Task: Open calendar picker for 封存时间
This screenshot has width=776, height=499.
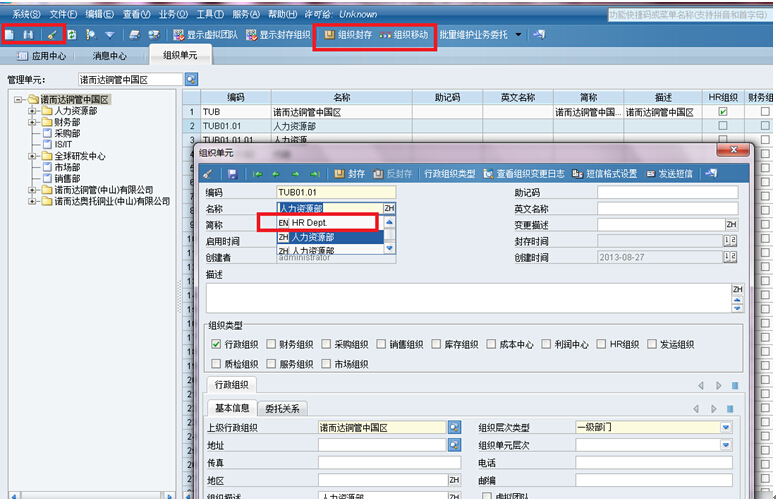Action: click(729, 241)
